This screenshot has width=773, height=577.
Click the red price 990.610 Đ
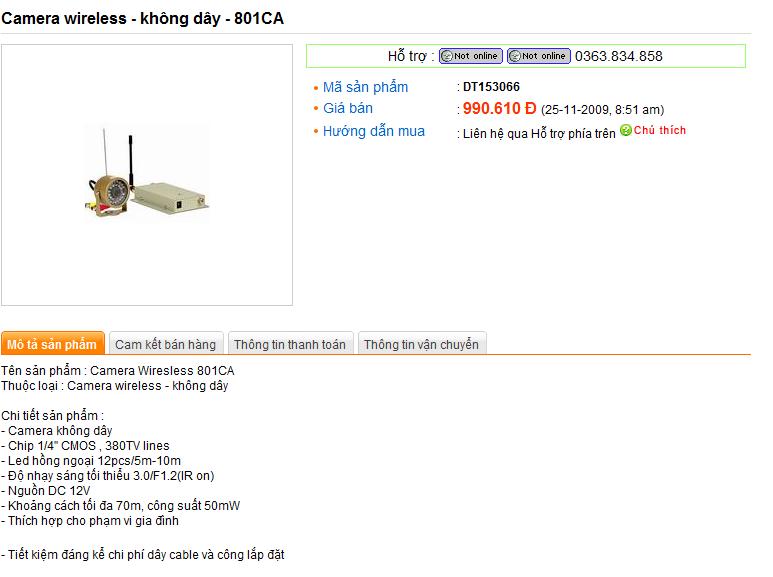499,109
